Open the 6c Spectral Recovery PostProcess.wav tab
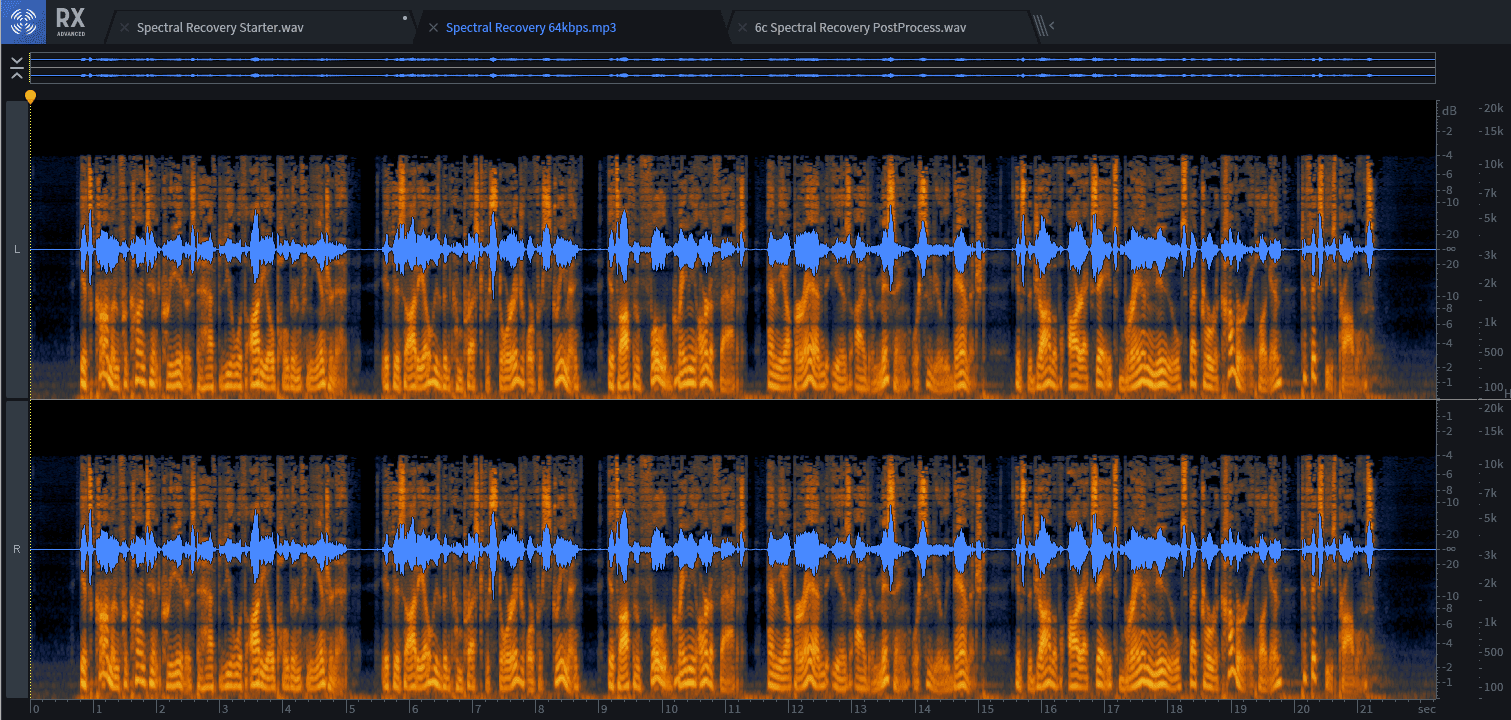The width and height of the screenshot is (1511, 720). [x=860, y=28]
